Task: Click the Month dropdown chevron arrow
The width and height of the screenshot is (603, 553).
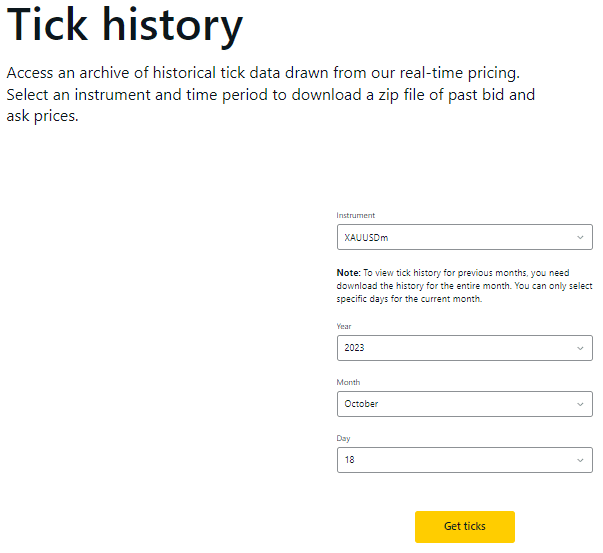Action: 580,404
